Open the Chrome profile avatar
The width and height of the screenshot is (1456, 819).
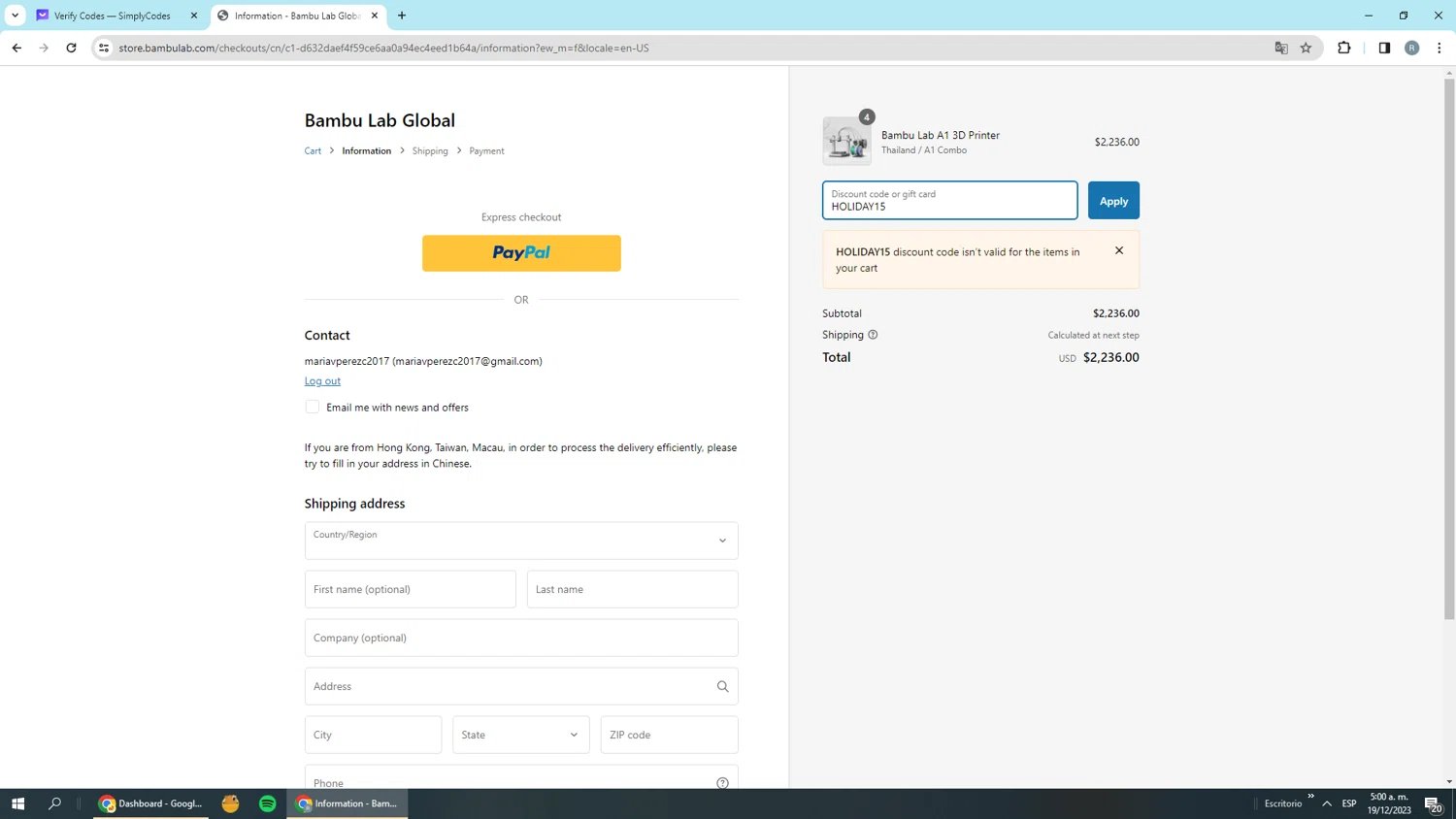pos(1412,48)
